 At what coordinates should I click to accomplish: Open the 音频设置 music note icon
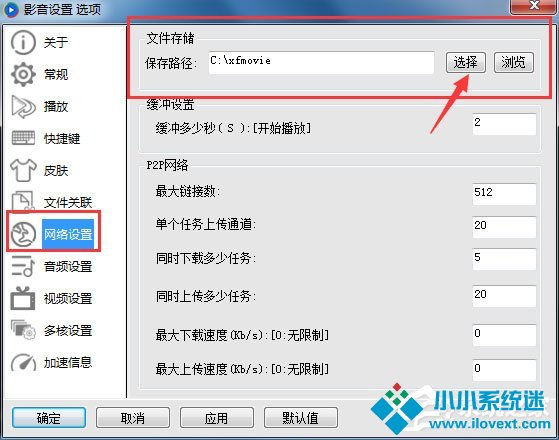click(23, 266)
